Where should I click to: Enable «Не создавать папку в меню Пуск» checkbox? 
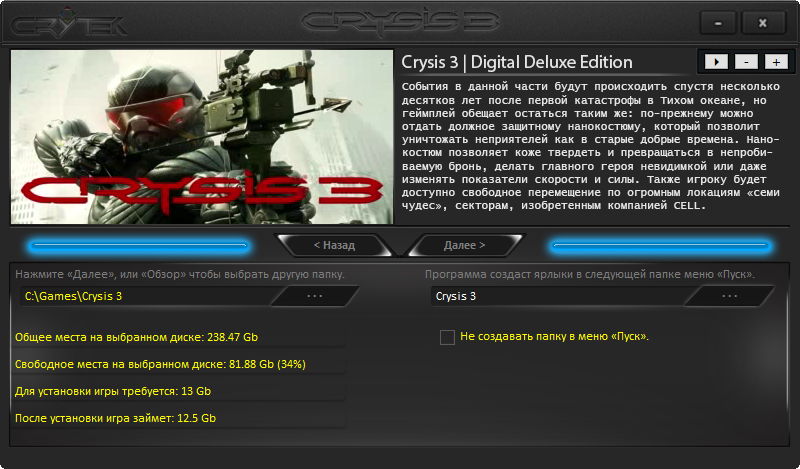click(447, 337)
